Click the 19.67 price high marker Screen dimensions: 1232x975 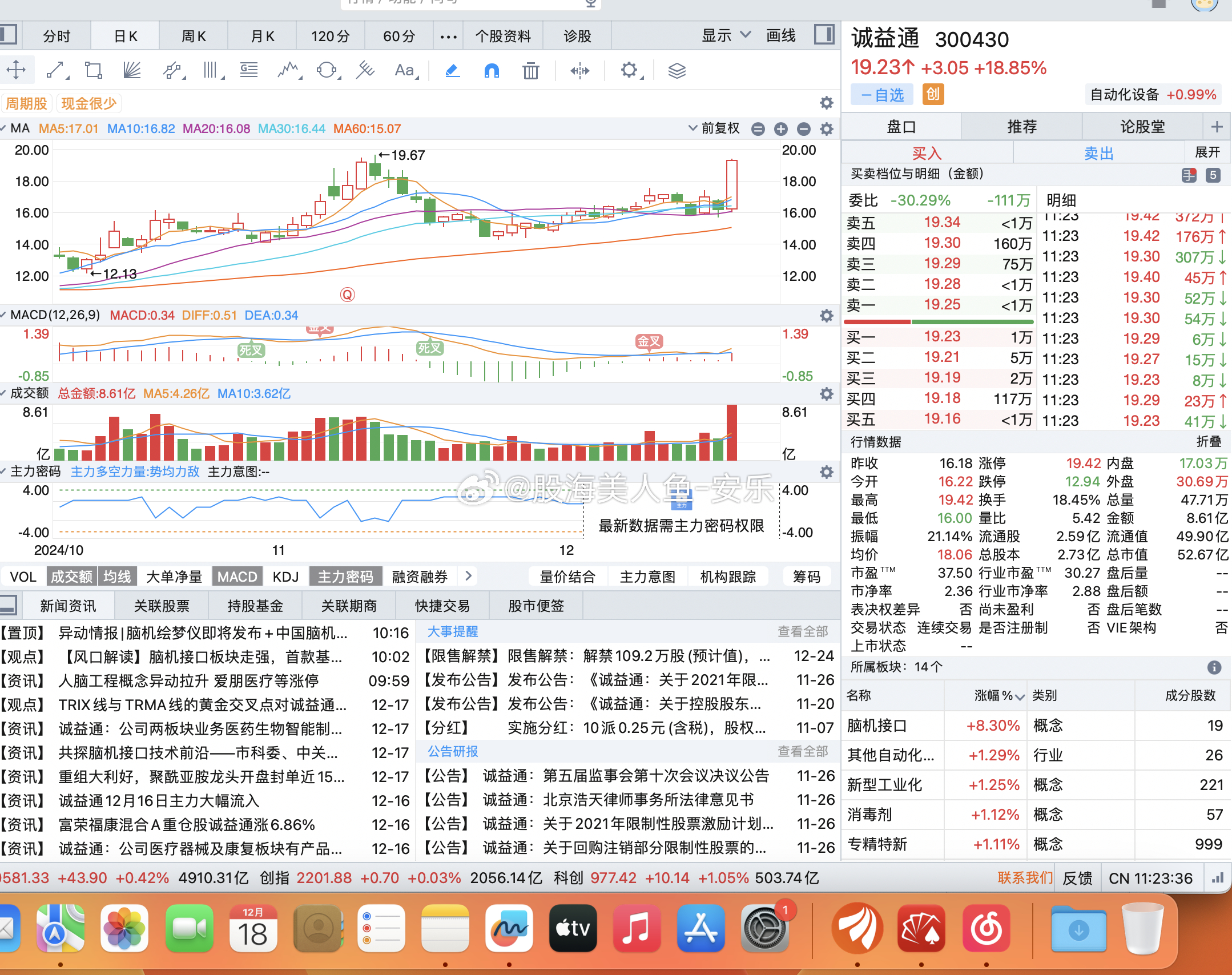tap(402, 155)
